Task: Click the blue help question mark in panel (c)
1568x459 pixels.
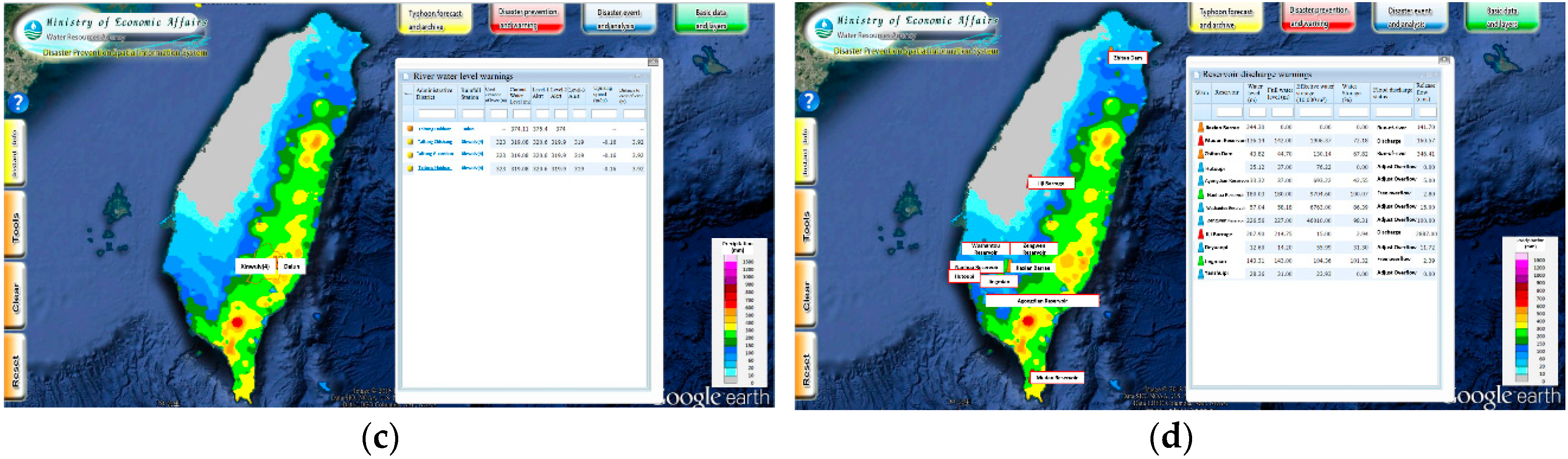Action: (x=18, y=102)
